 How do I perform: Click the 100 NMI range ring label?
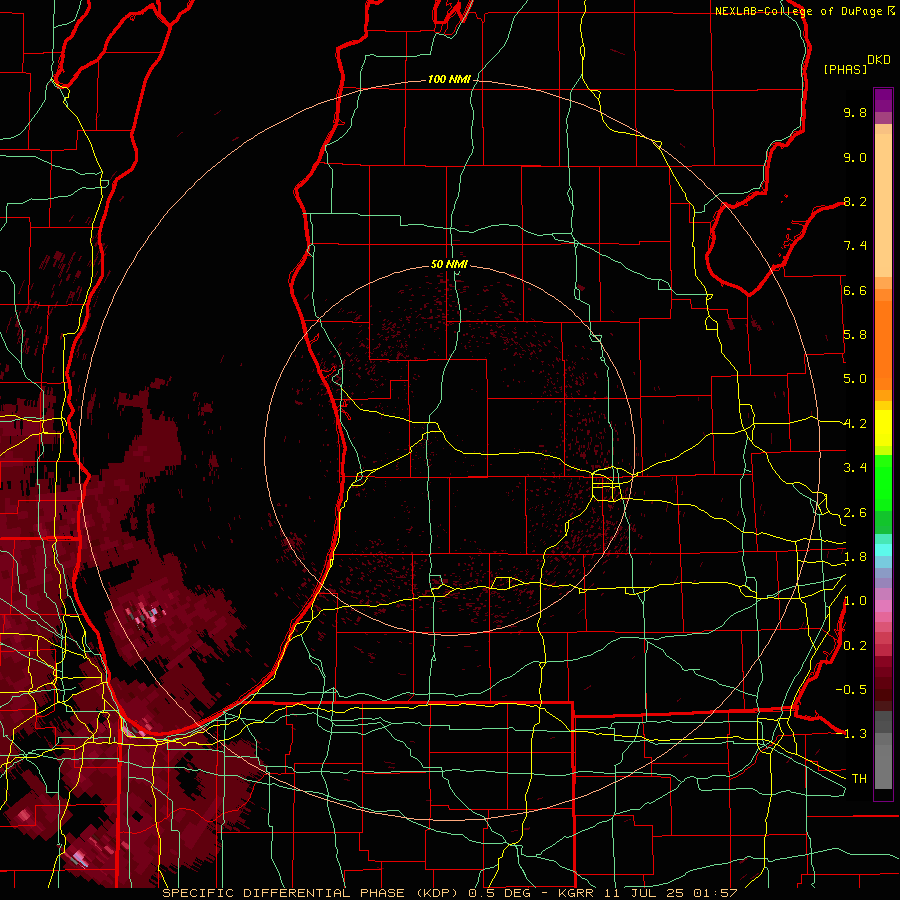point(449,79)
